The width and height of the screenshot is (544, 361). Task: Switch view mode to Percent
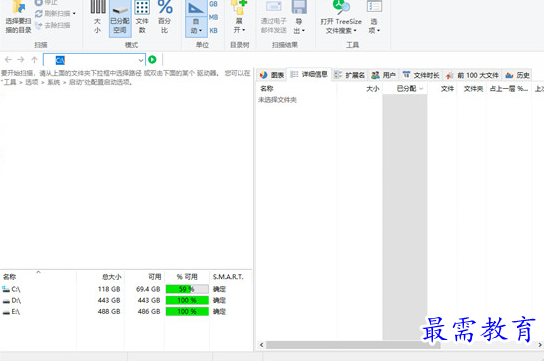pyautogui.click(x=164, y=17)
